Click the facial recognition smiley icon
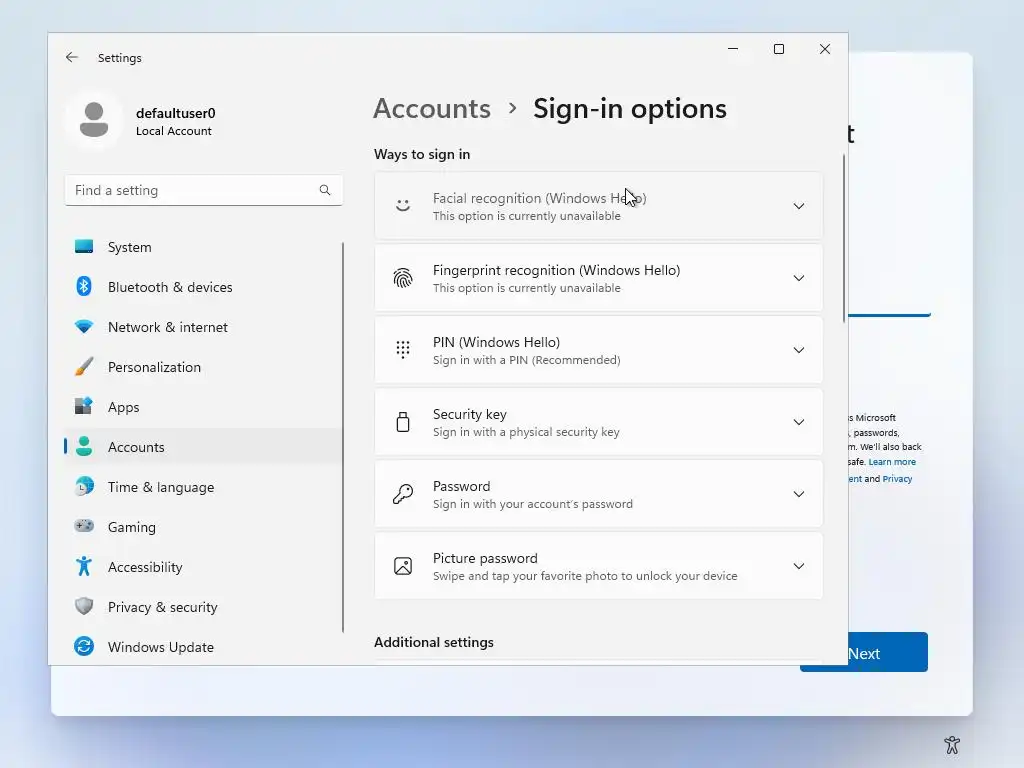Viewport: 1024px width, 768px height. [x=403, y=206]
